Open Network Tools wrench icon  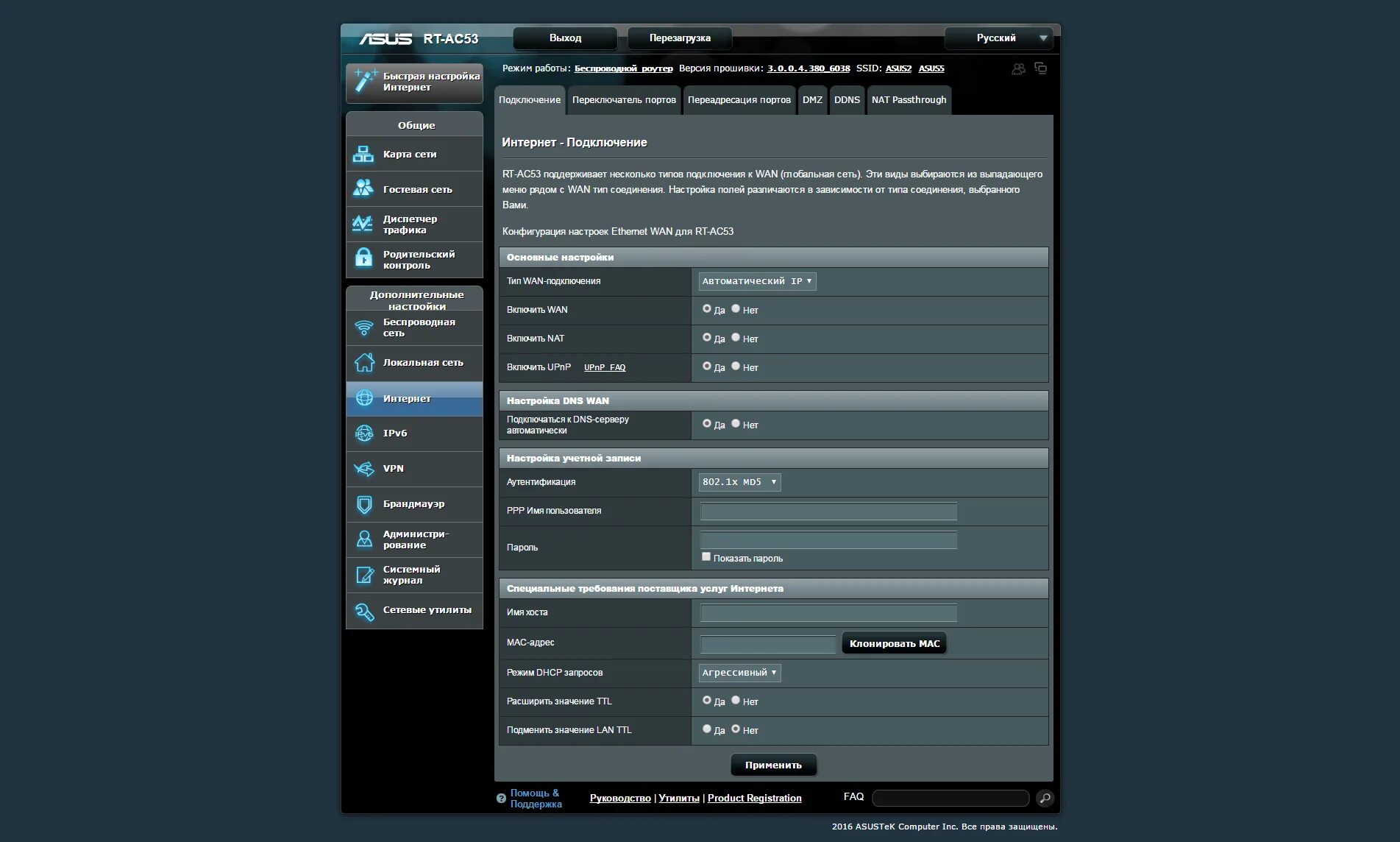click(x=364, y=611)
